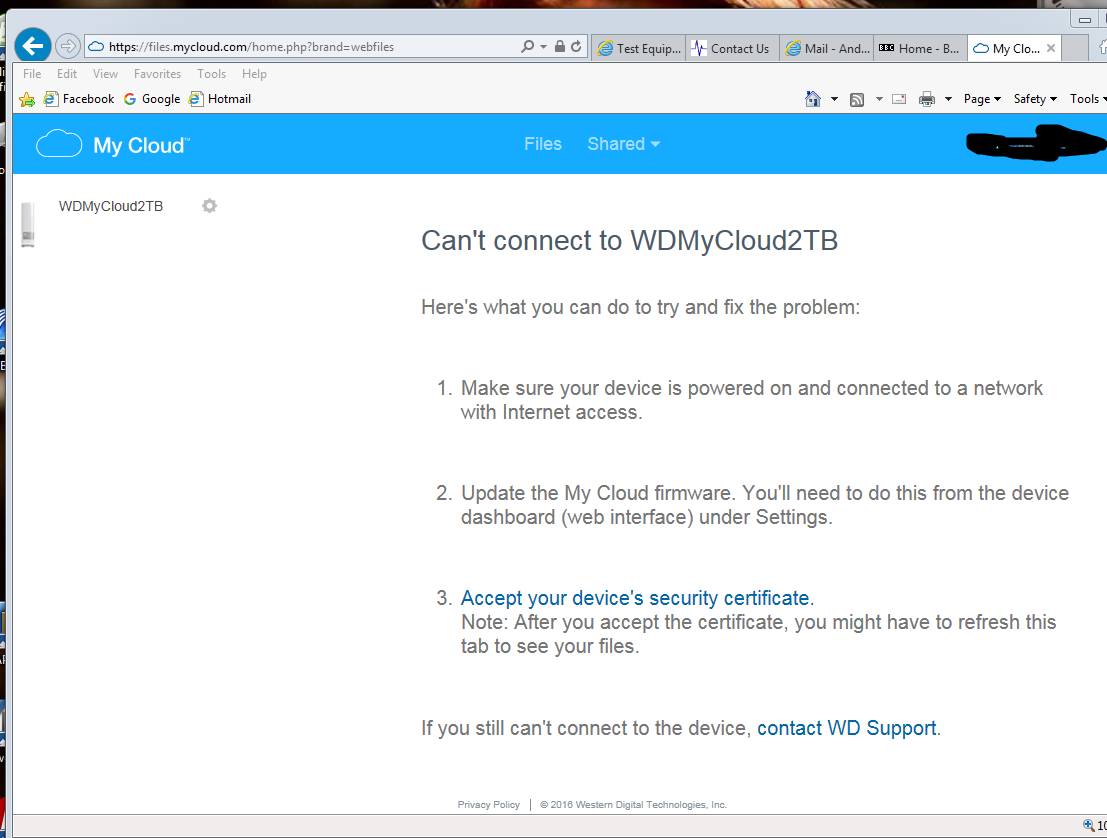
Task: Open the Favorites menu
Action: pos(157,73)
